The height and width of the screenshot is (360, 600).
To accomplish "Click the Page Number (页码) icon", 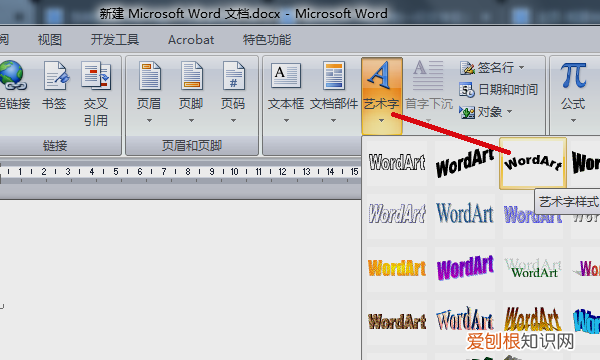I will 233,76.
